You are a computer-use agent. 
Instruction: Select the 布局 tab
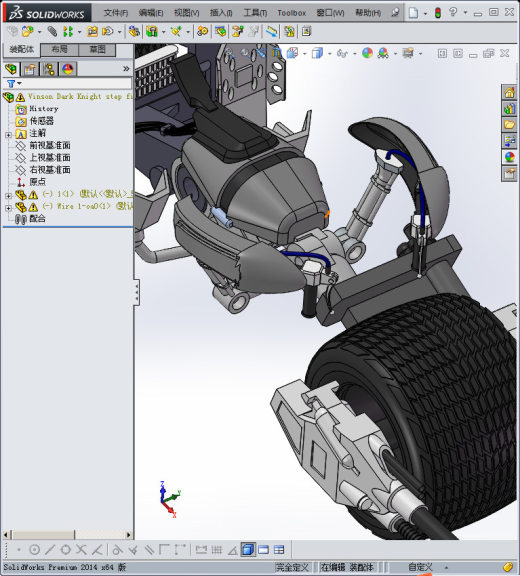click(x=59, y=50)
